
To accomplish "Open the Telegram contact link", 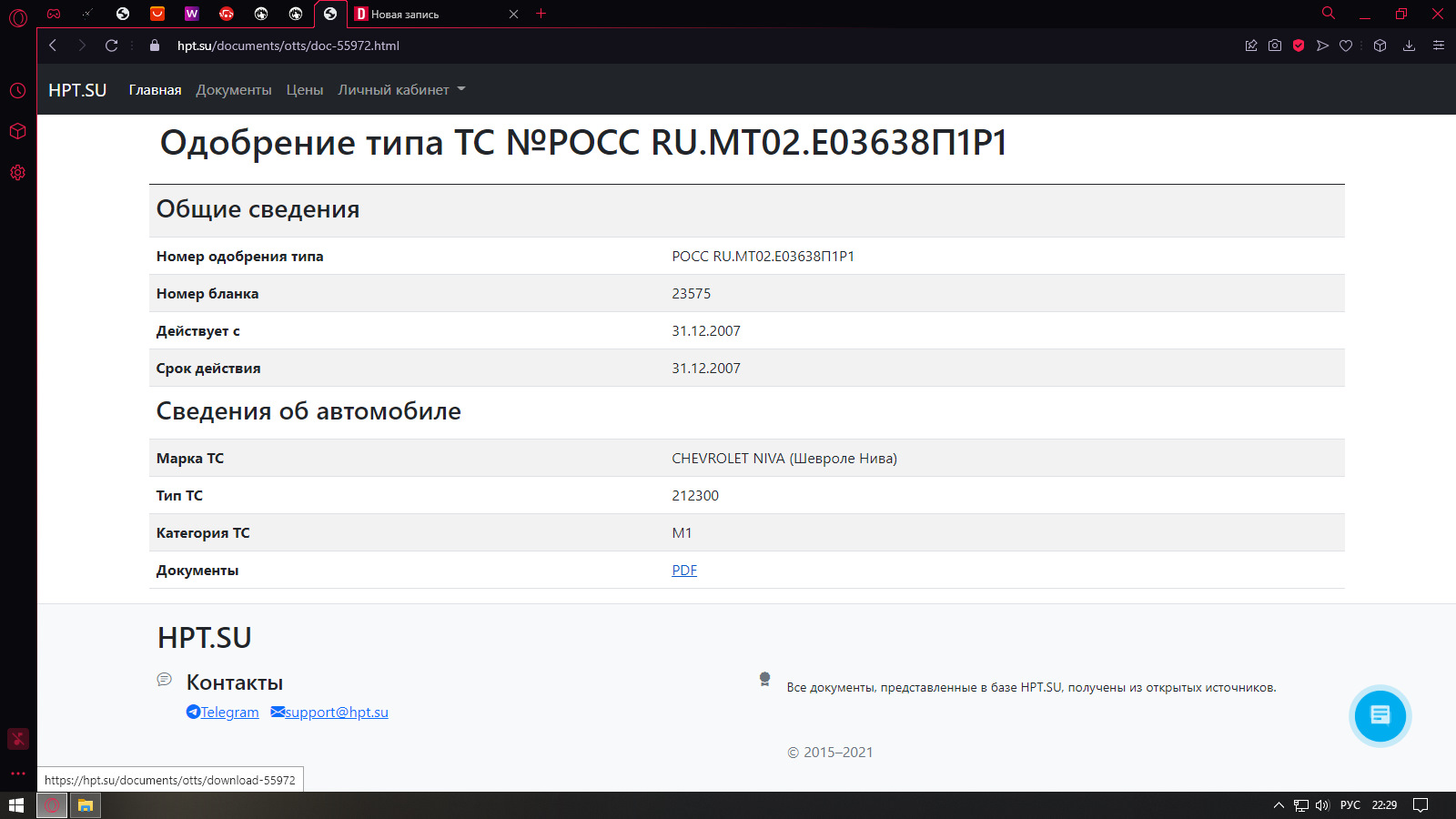I will [x=223, y=713].
